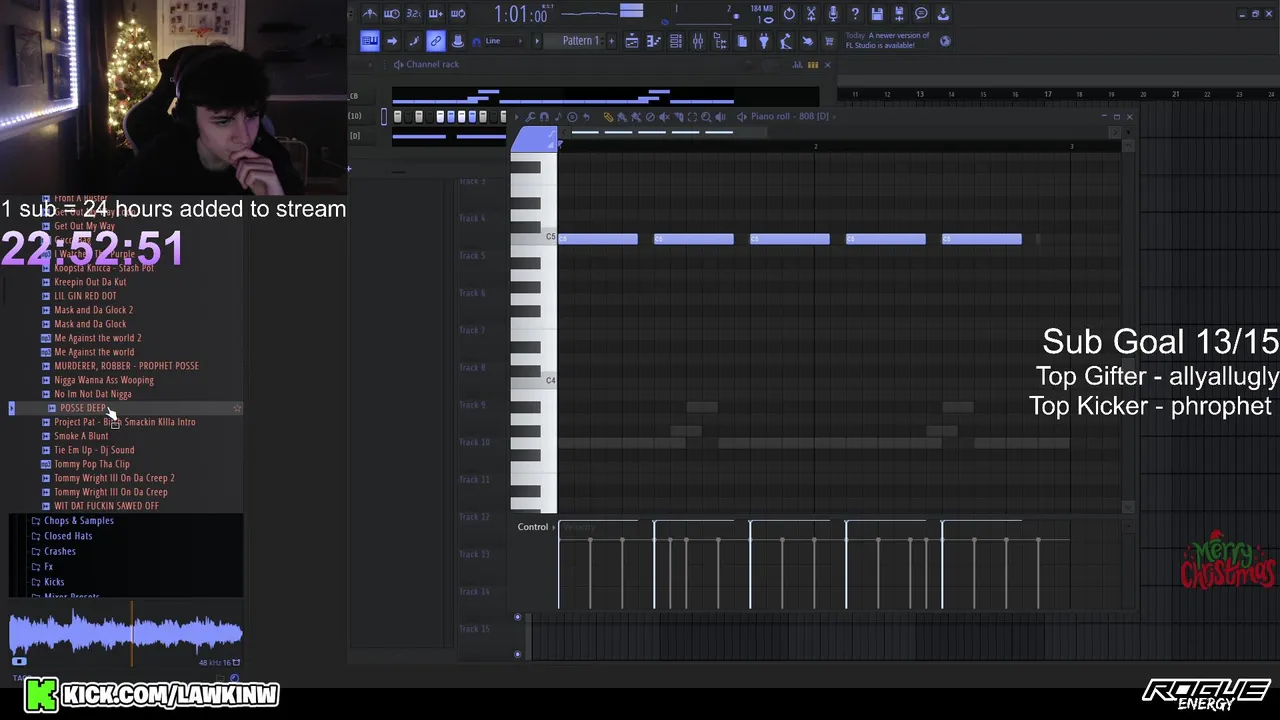Screen dimensions: 1280x720
Task: Select LIL GIN RED DOT sample
Action: [x=85, y=296]
